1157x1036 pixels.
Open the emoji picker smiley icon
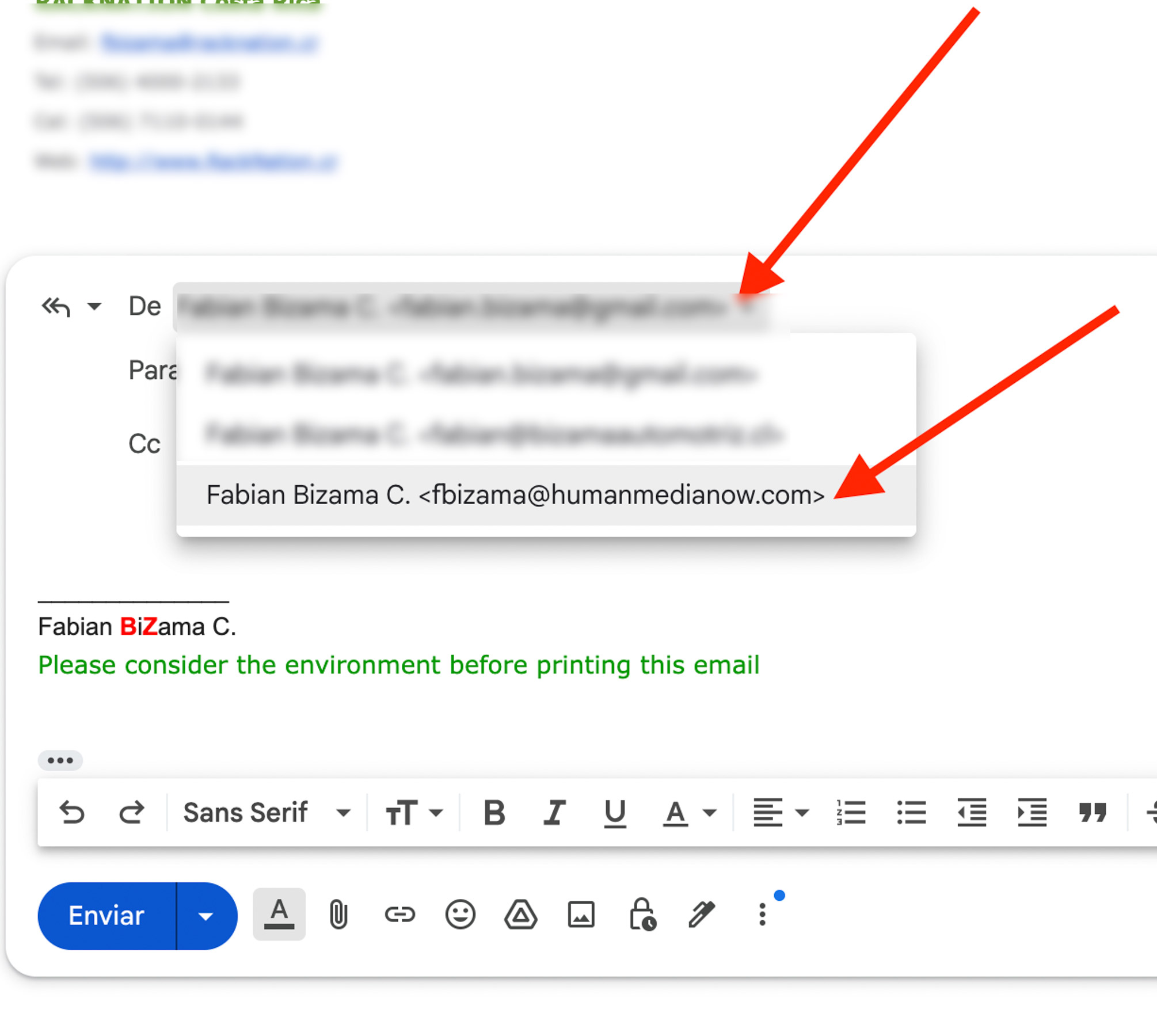[460, 914]
